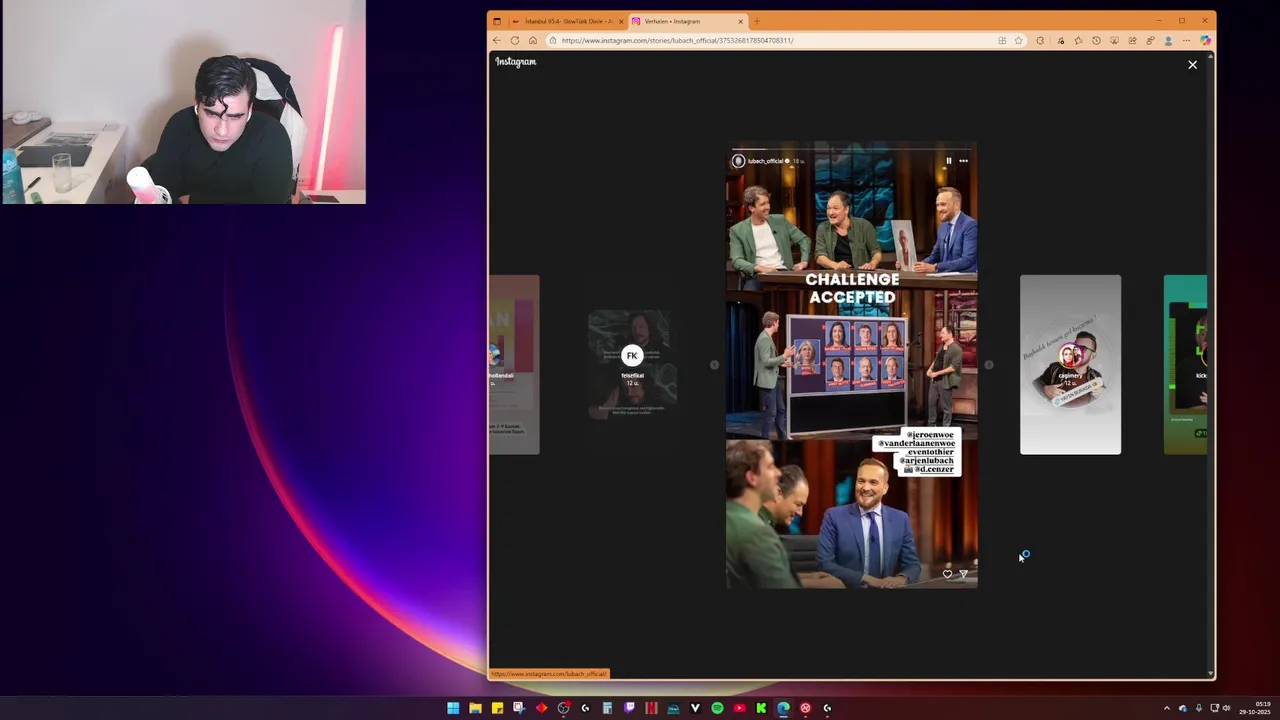The image size is (1280, 720).
Task: Open Edge settings and more menu
Action: click(1186, 41)
